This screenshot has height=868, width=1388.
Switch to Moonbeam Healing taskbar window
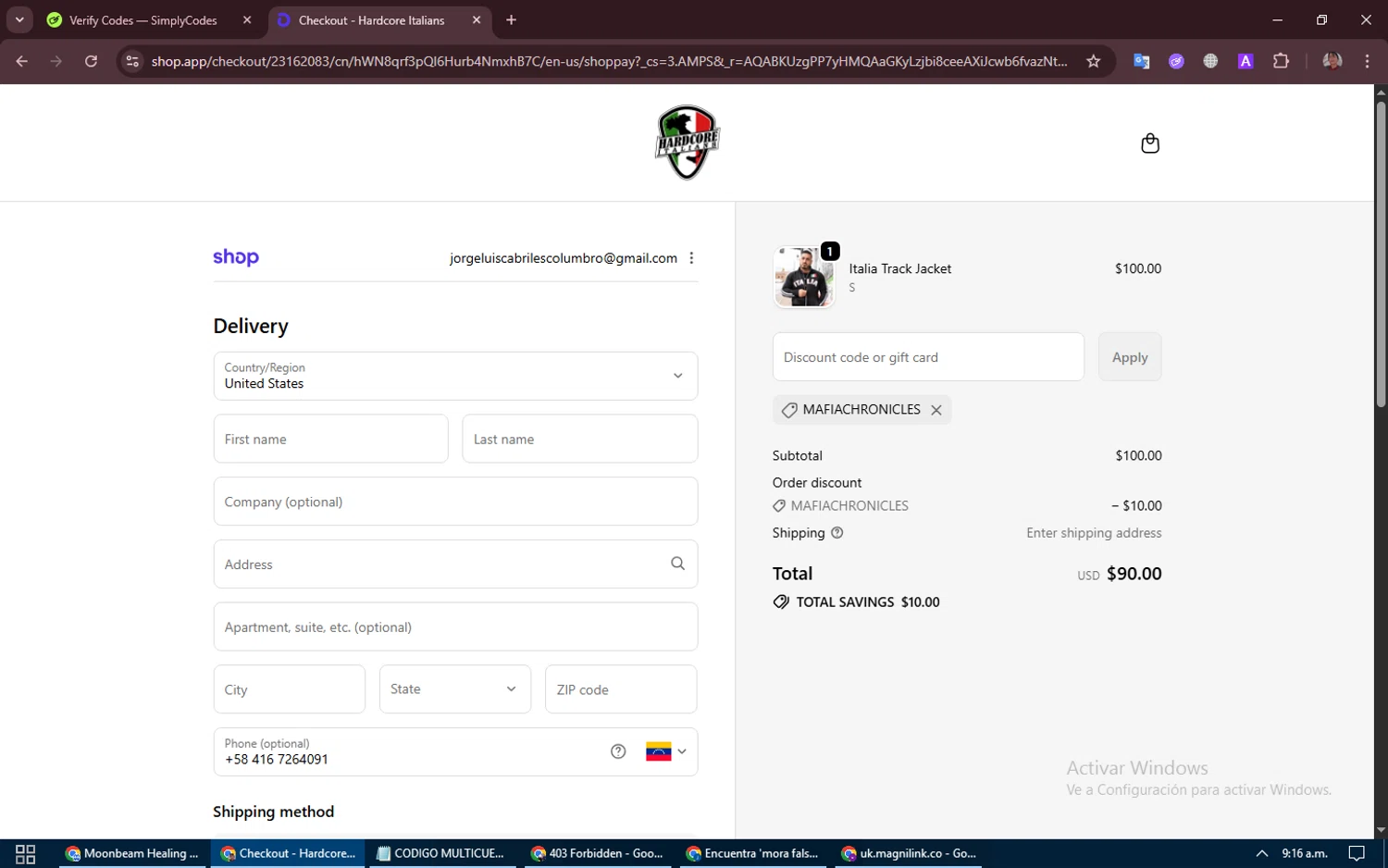[132, 853]
